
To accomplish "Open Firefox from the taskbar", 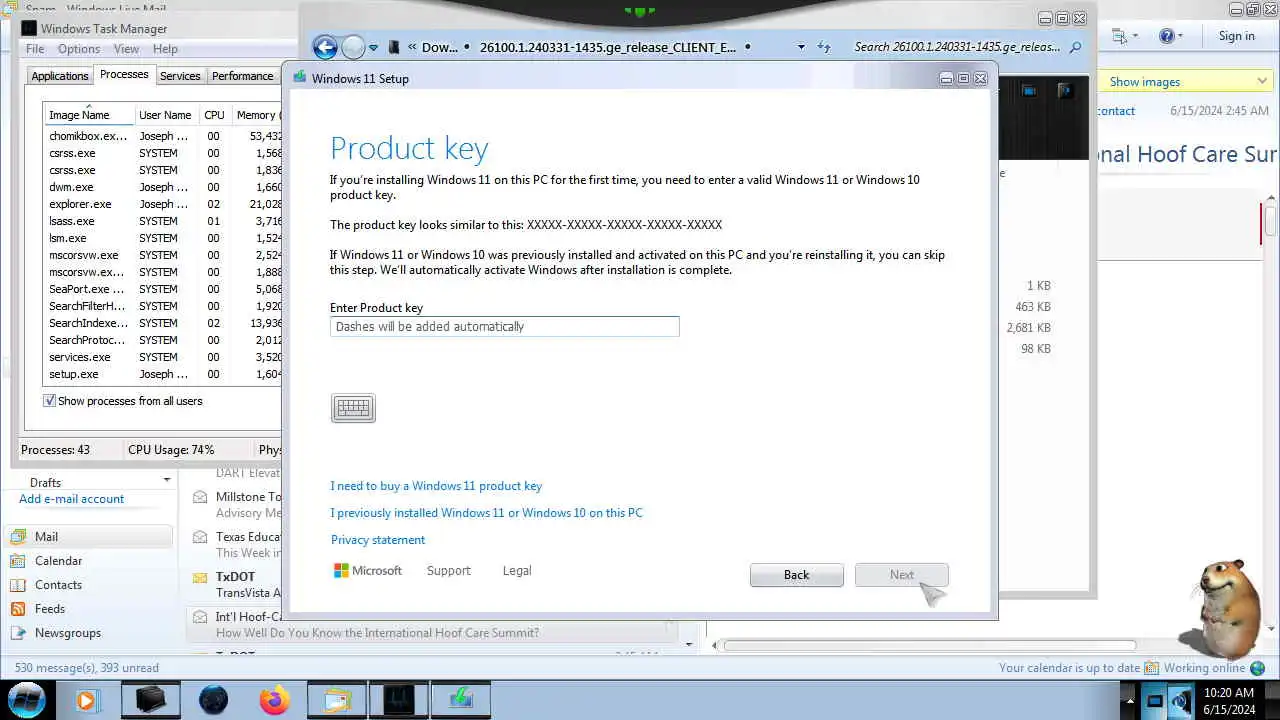I will pyautogui.click(x=273, y=700).
